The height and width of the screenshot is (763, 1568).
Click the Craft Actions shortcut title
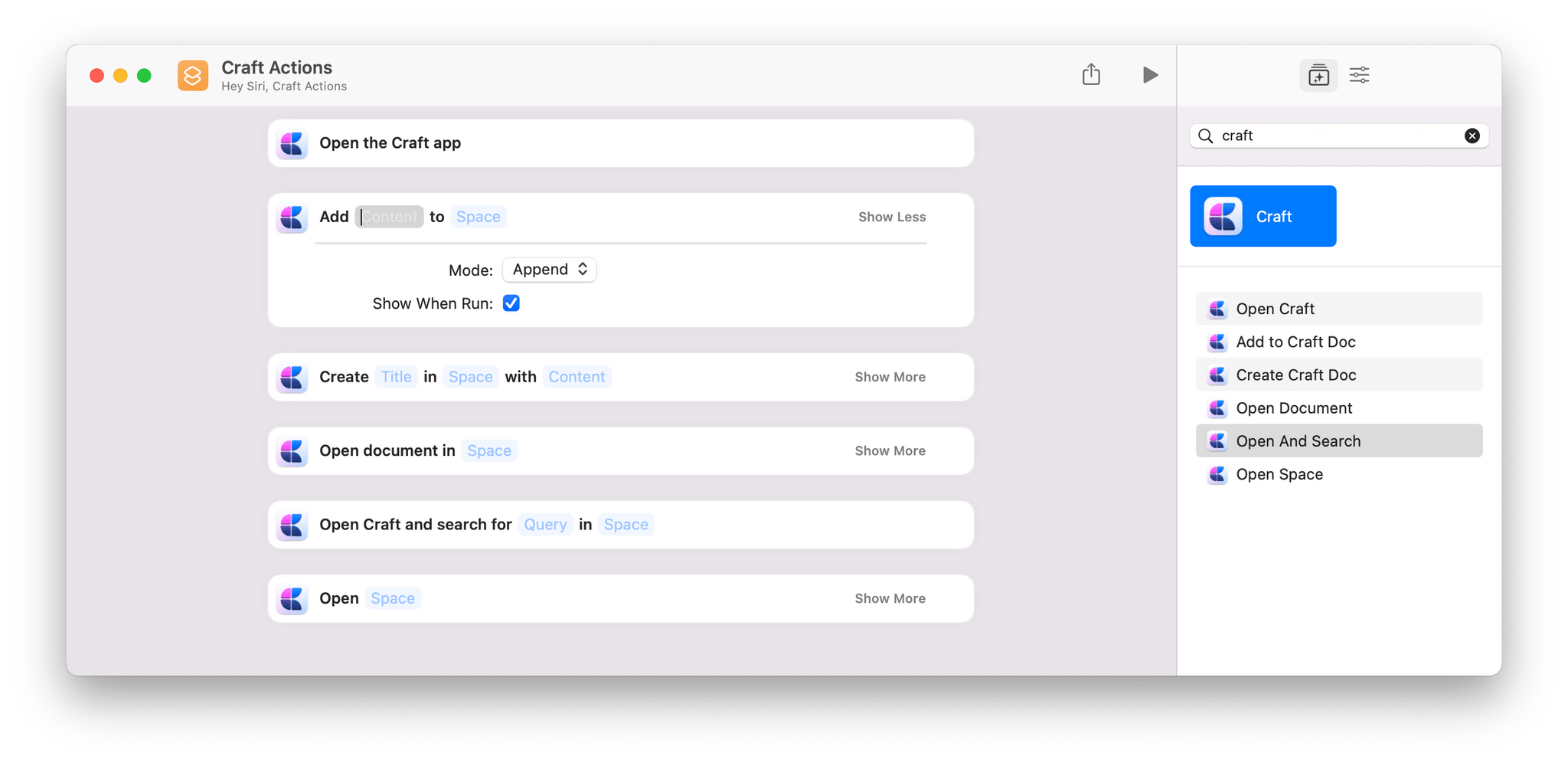pyautogui.click(x=277, y=67)
